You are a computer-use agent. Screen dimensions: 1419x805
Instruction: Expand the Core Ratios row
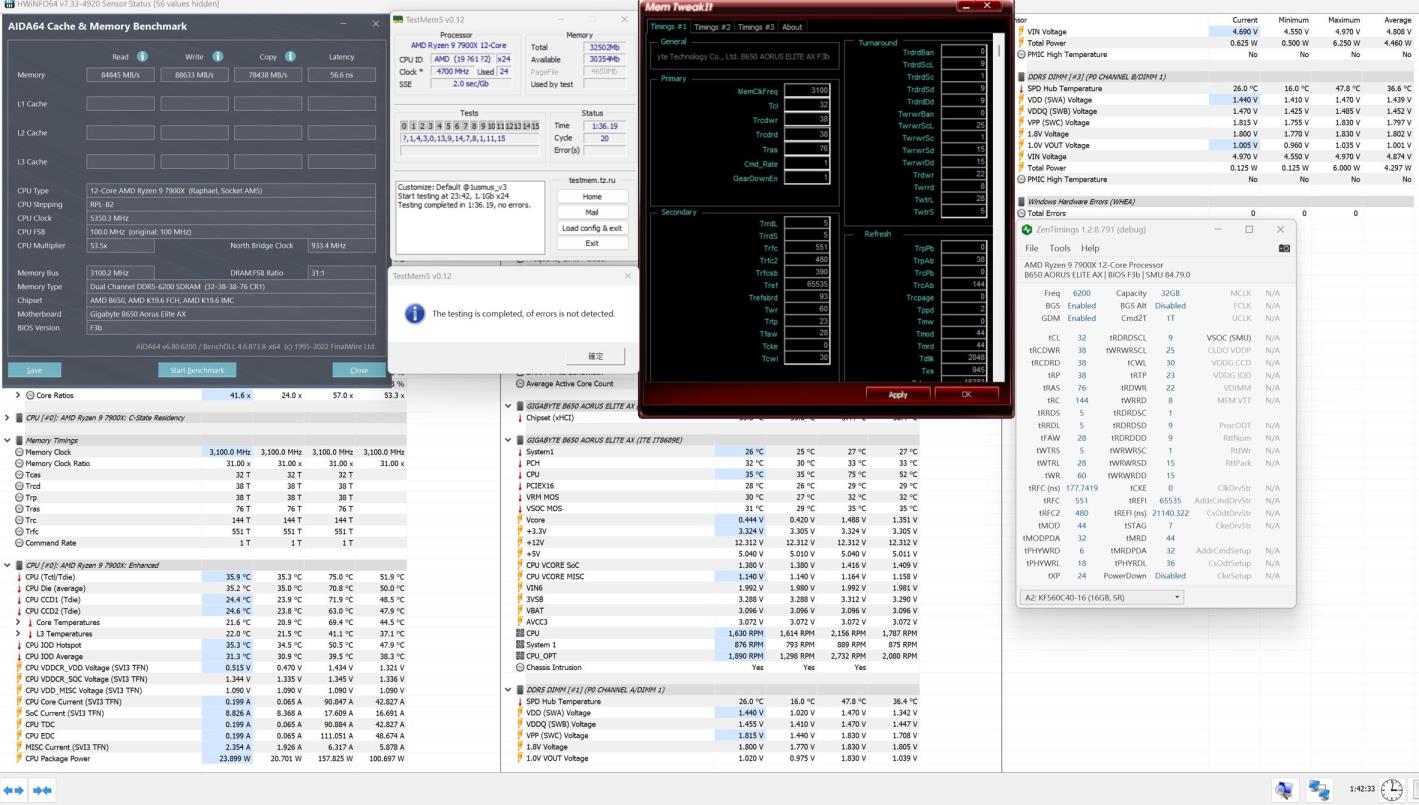pos(18,395)
